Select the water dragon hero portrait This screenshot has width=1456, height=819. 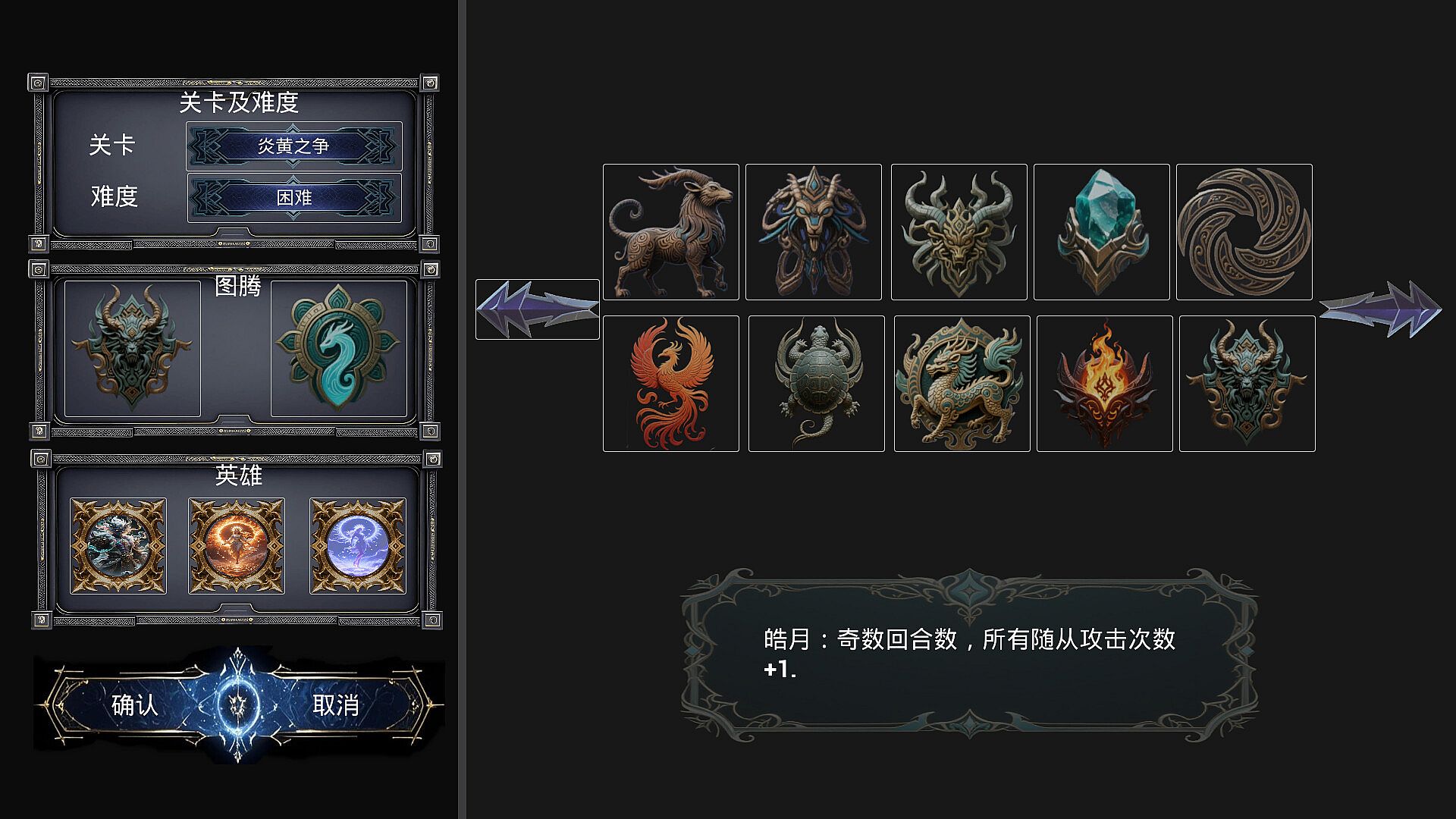coord(118,546)
